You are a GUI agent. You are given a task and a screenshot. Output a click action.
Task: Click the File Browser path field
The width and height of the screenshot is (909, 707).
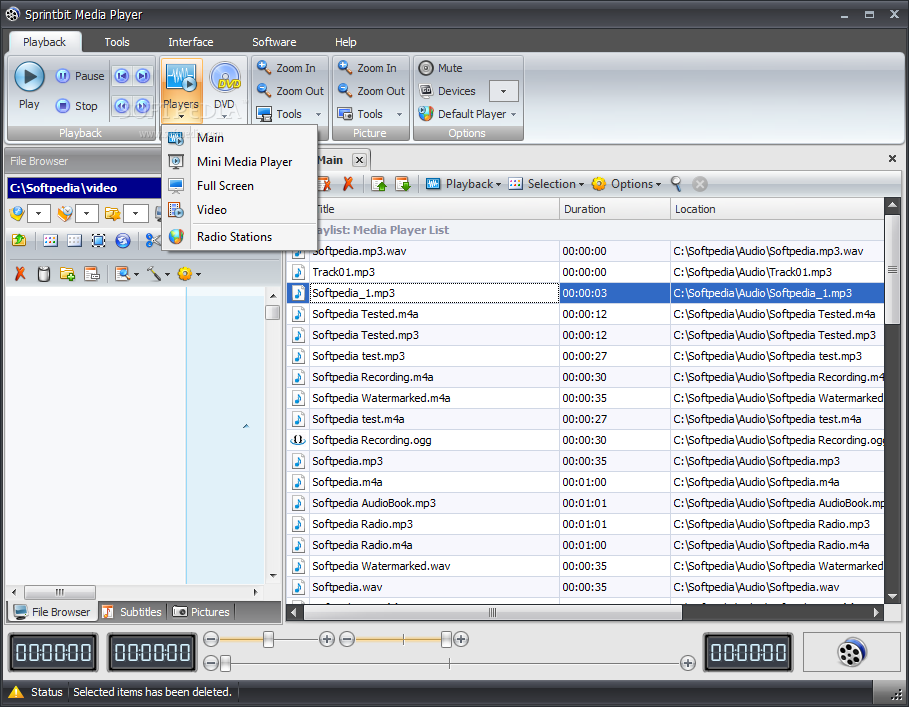(x=84, y=188)
